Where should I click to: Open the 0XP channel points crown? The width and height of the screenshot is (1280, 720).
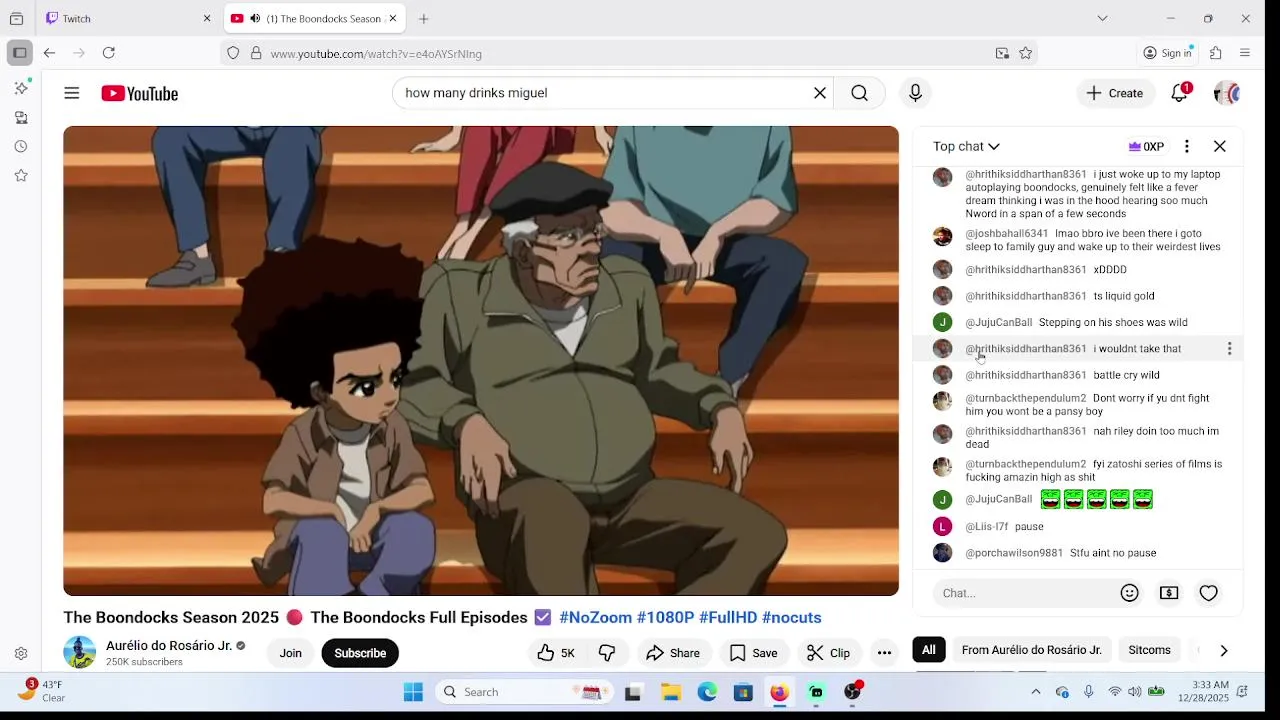[x=1146, y=146]
